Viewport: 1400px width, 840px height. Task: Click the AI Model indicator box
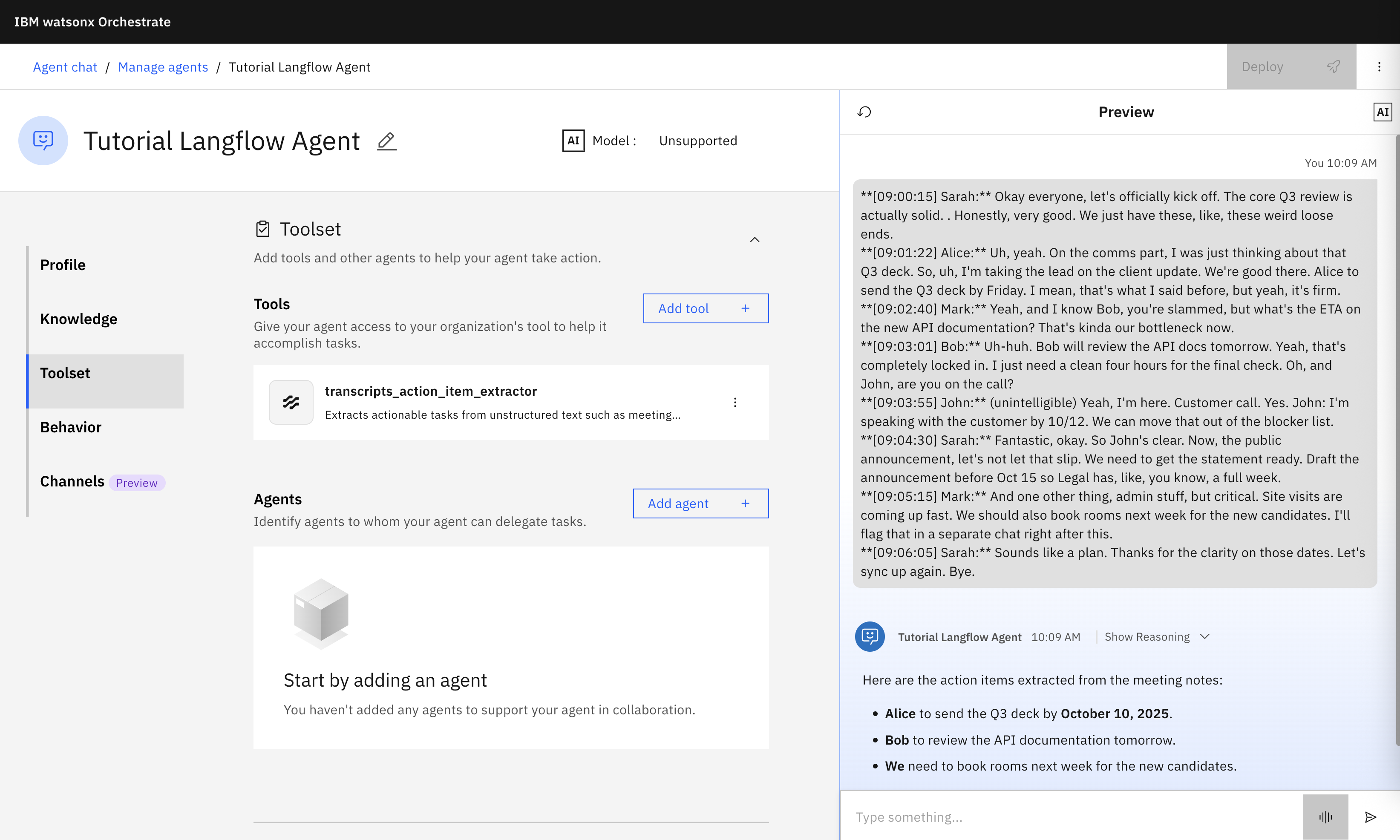(x=573, y=141)
